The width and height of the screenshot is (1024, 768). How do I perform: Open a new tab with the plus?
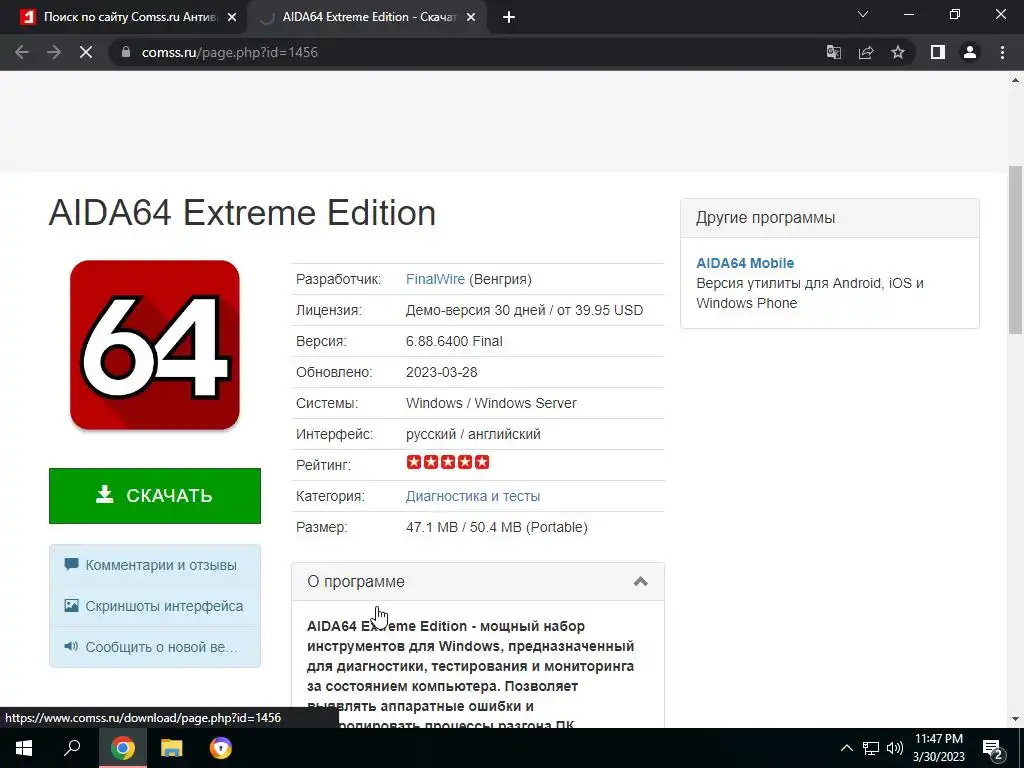point(509,17)
